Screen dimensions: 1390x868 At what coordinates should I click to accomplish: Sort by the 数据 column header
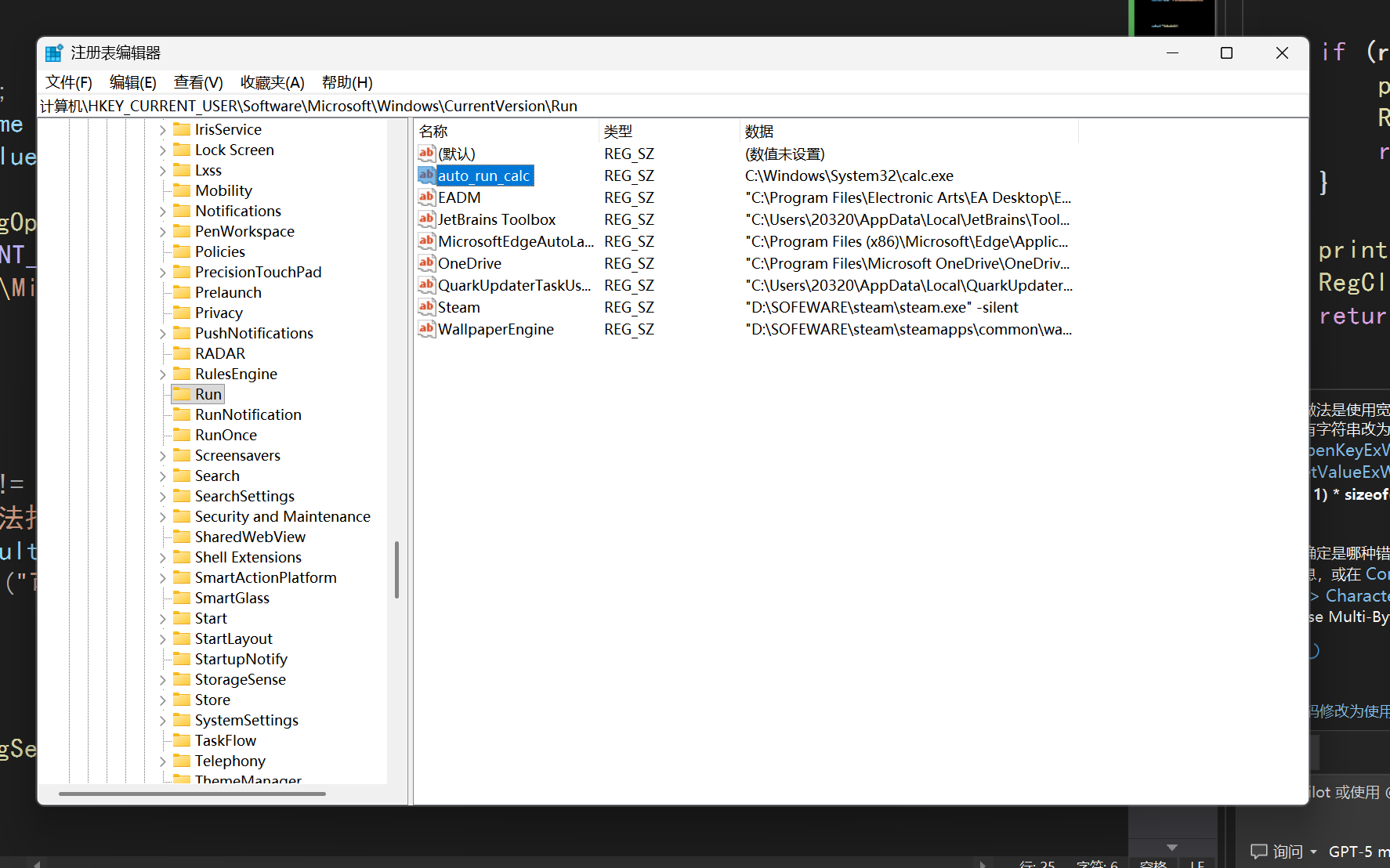pyautogui.click(x=909, y=131)
